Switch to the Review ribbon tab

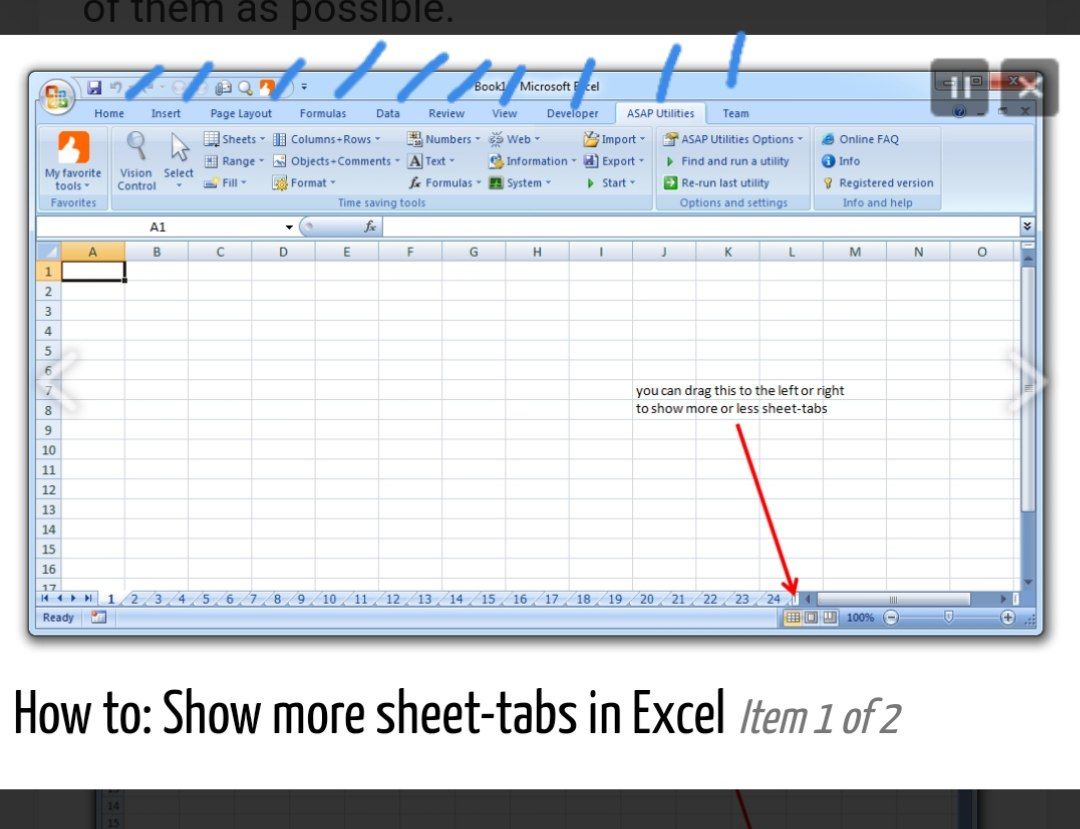[x=446, y=114]
